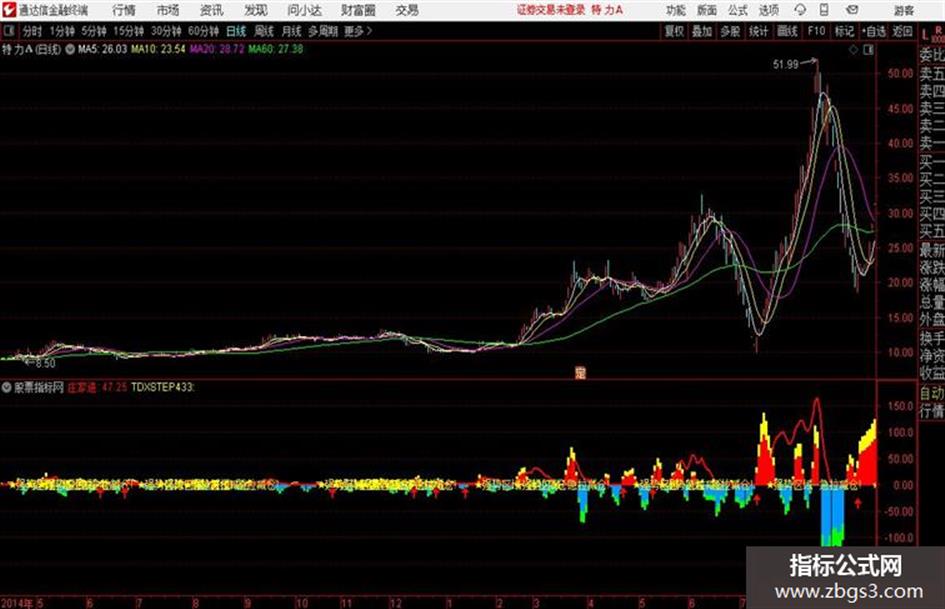Add stock via 自选 button

pos(873,31)
